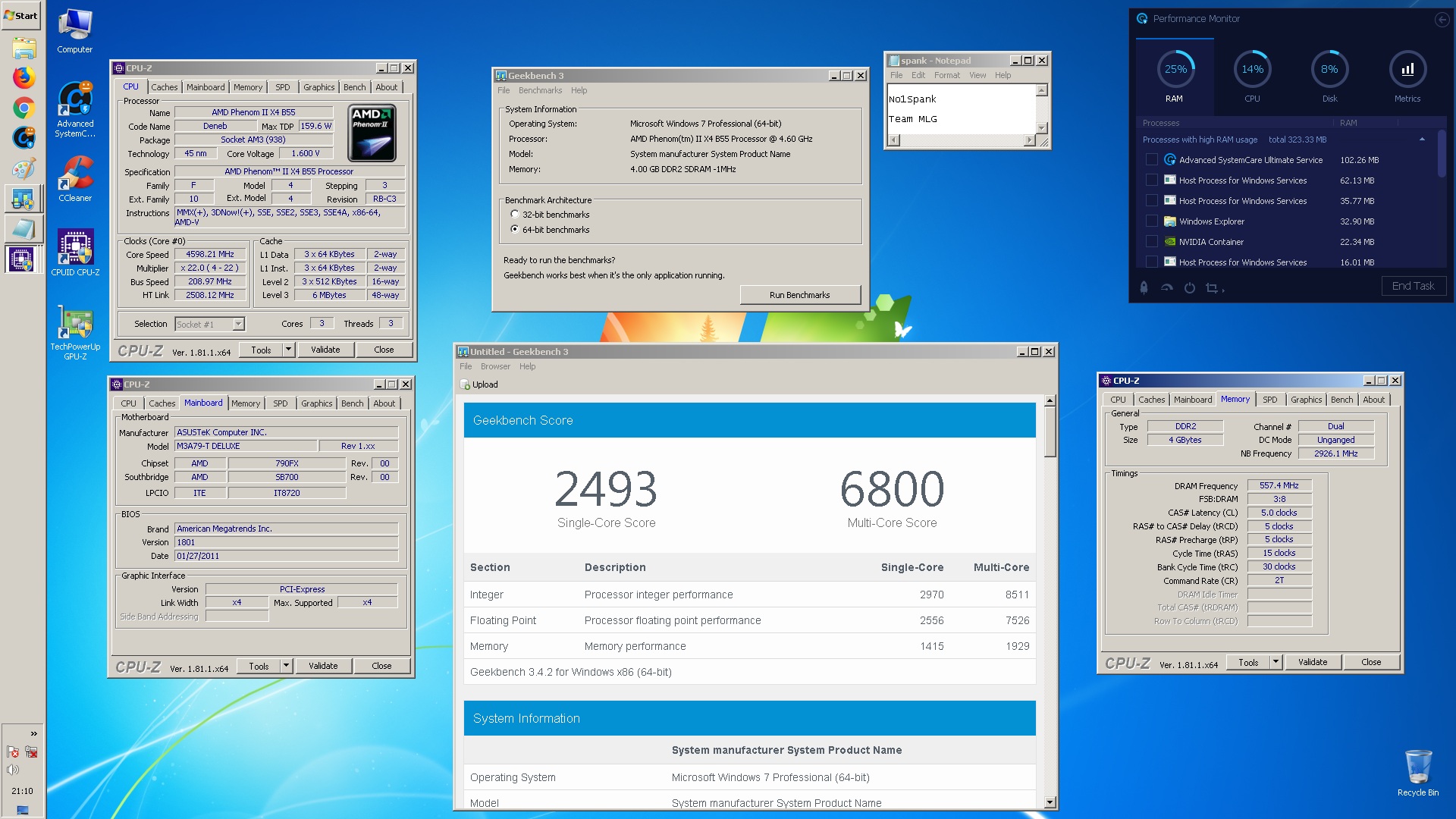Open Graphics tab in Memory CPU-Z window

pos(1306,400)
